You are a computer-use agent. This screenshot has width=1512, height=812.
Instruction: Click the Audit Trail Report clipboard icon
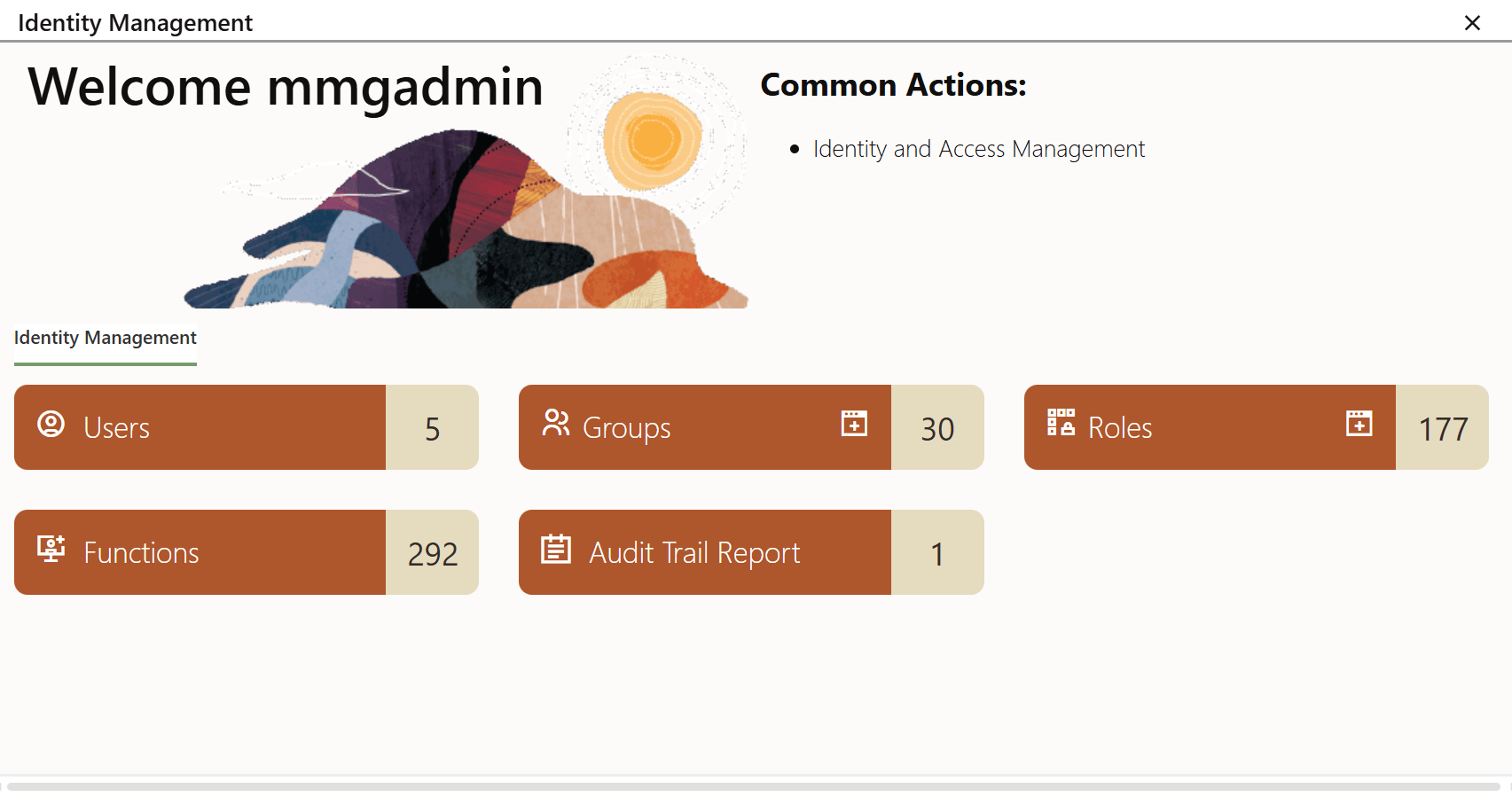(556, 550)
